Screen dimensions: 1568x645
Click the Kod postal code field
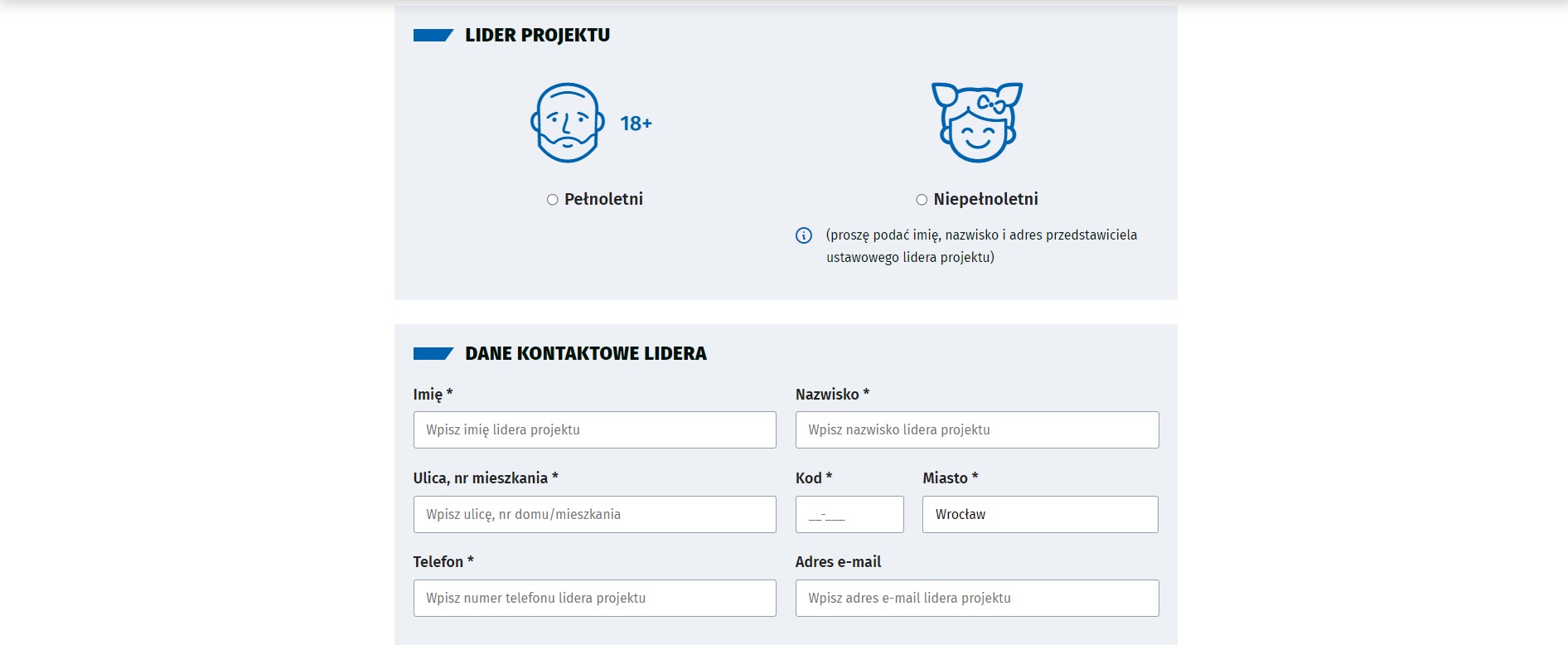coord(849,515)
